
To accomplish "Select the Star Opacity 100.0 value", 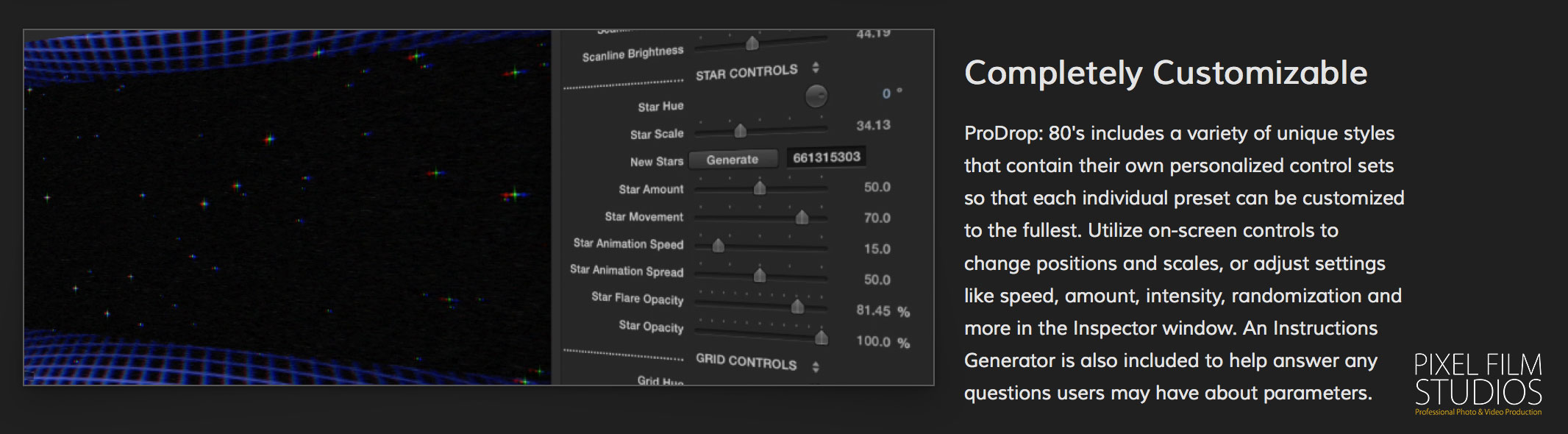I will 873,342.
